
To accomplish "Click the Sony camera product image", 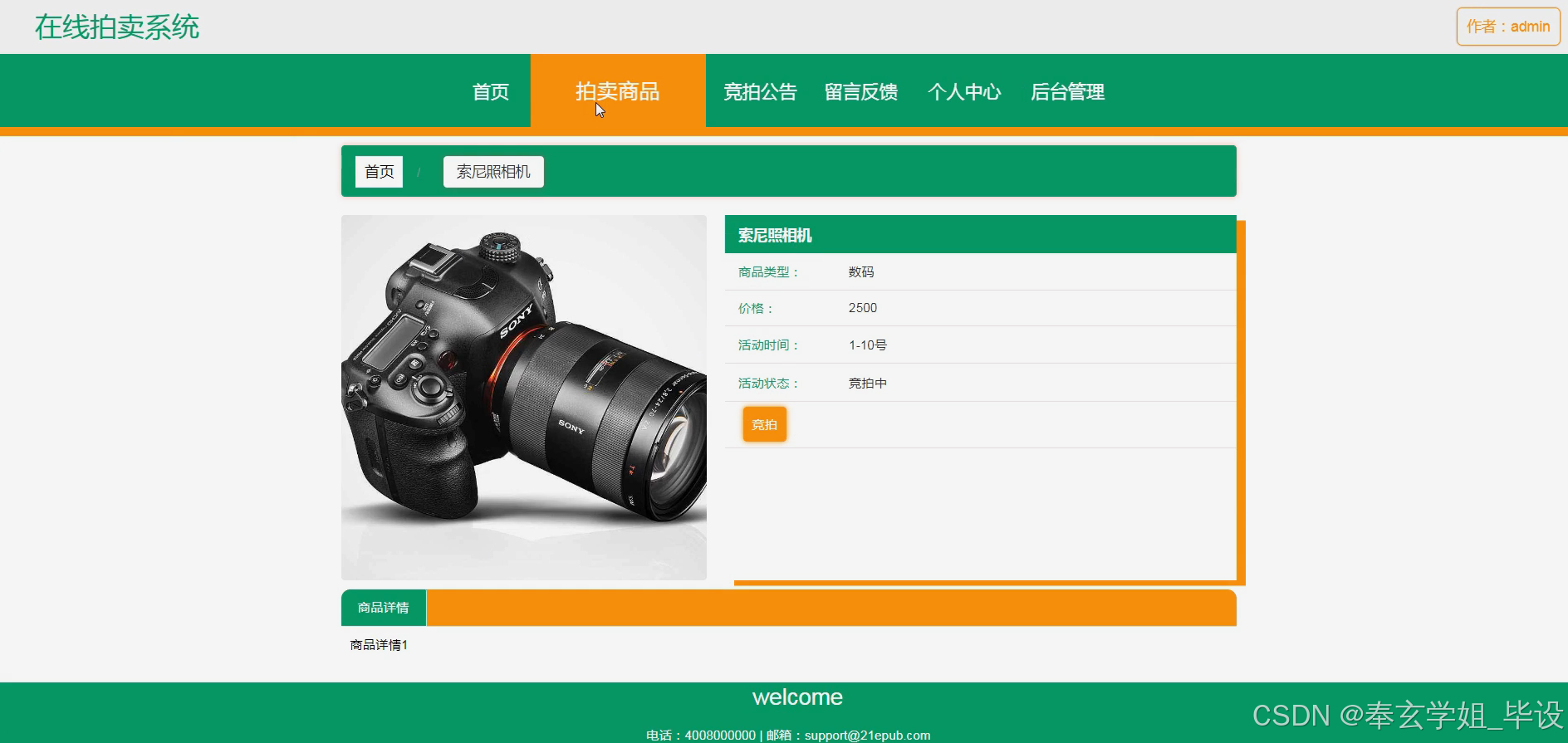I will click(x=524, y=398).
